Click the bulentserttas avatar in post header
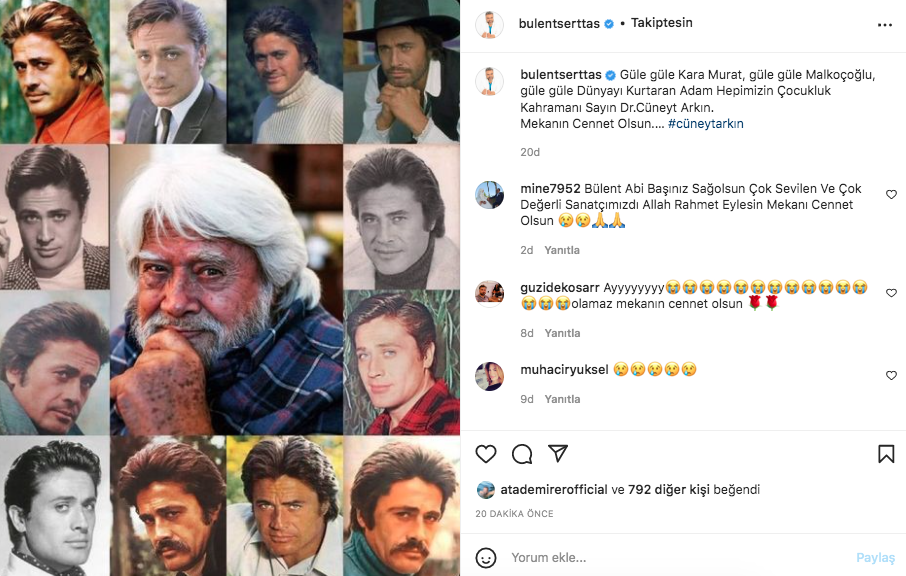The width and height of the screenshot is (906, 576). 489,25
